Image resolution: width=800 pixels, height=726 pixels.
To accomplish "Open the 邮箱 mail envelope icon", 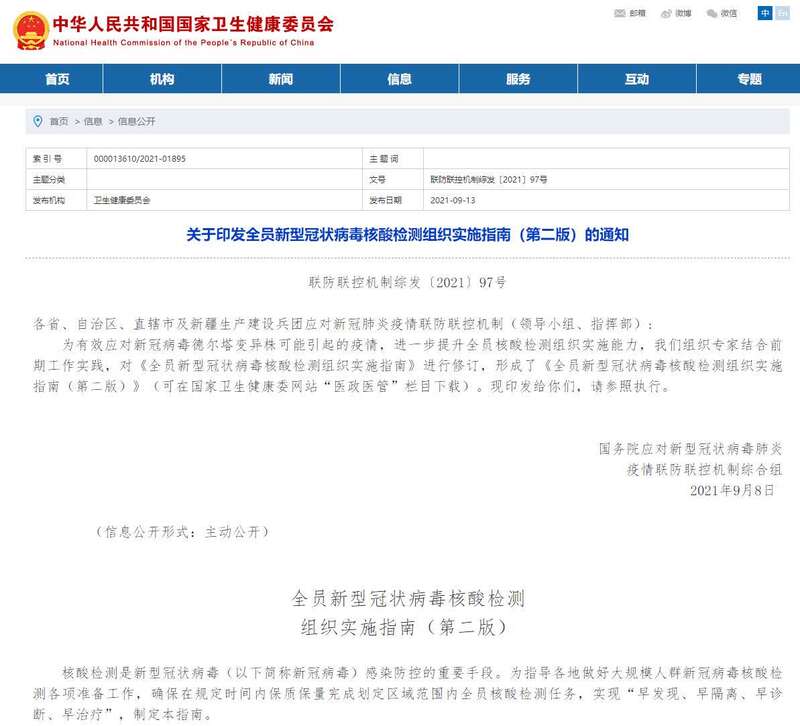I will [620, 13].
